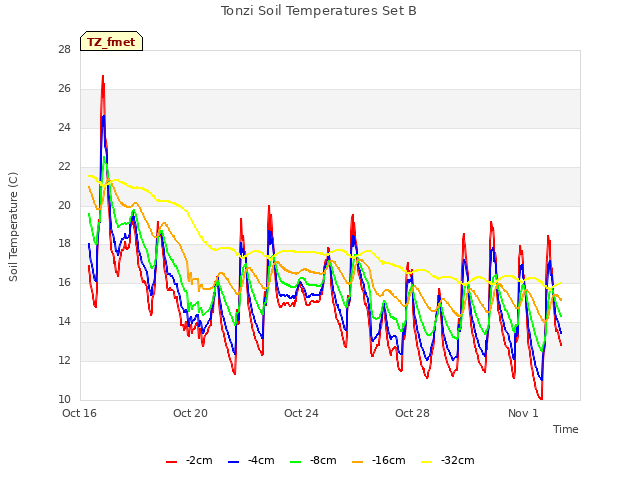The height and width of the screenshot is (480, 640).
Task: Click the 26 y-axis tick label
Action: pyautogui.click(x=64, y=89)
